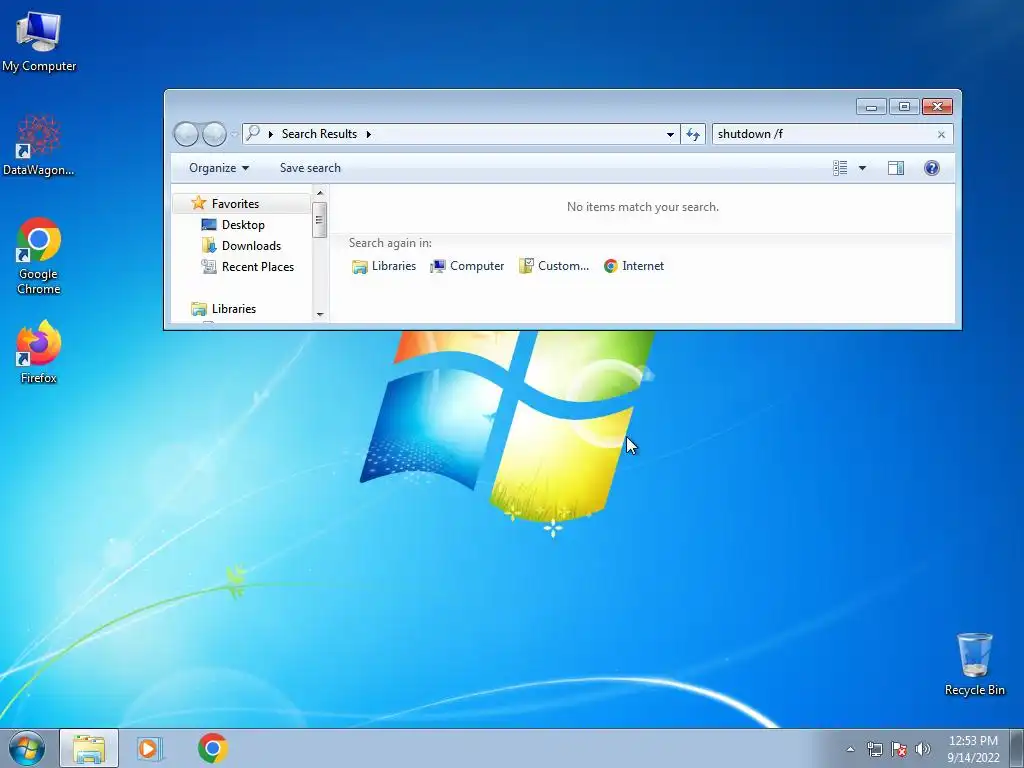Viewport: 1024px width, 768px height.
Task: Change the view with view icon
Action: 840,168
